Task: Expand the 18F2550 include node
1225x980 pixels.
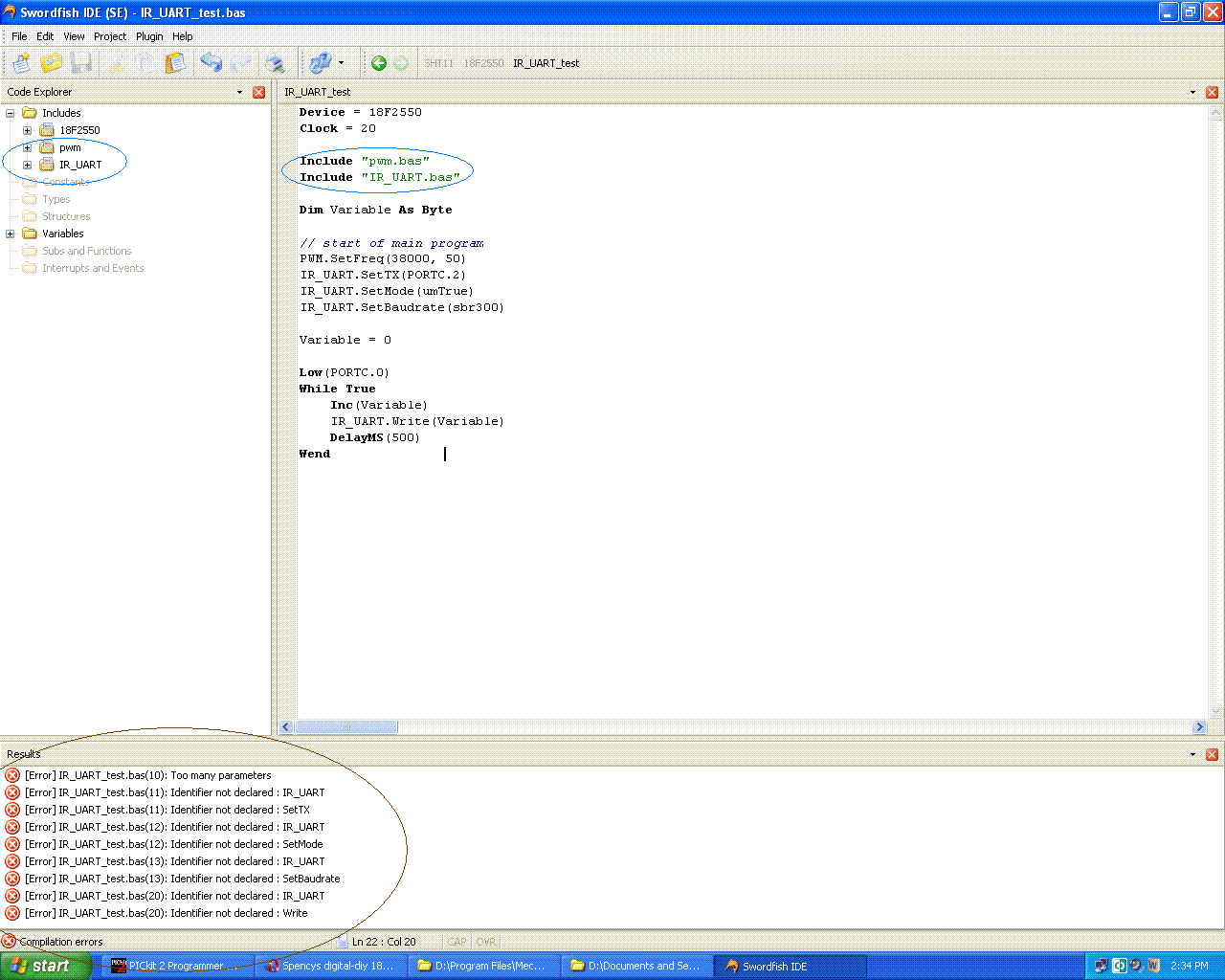Action: point(28,130)
